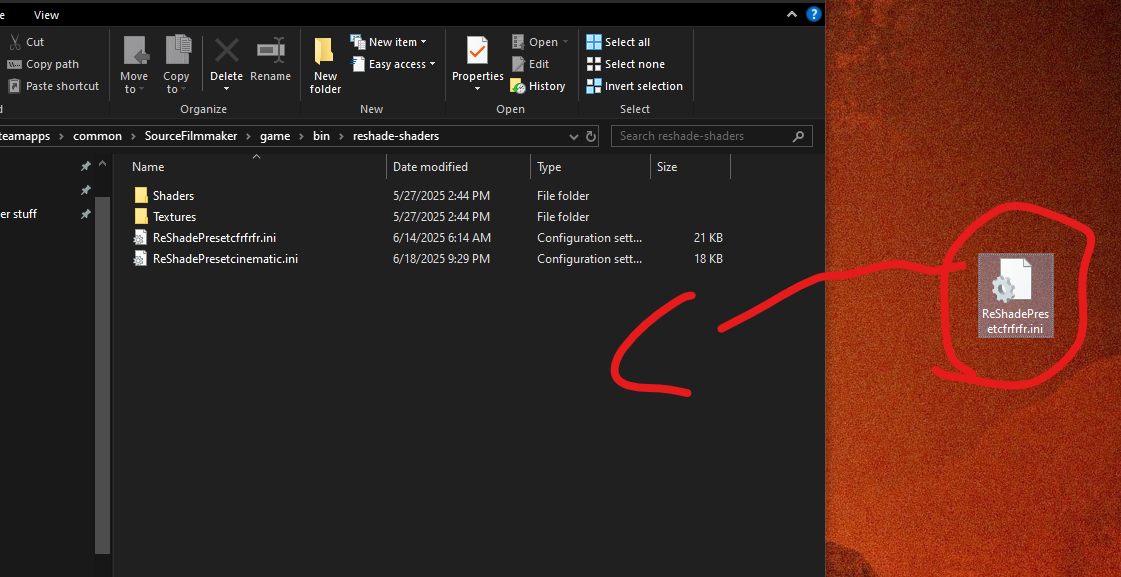Open the Copy to menu button
The height and width of the screenshot is (577, 1121).
point(176,64)
